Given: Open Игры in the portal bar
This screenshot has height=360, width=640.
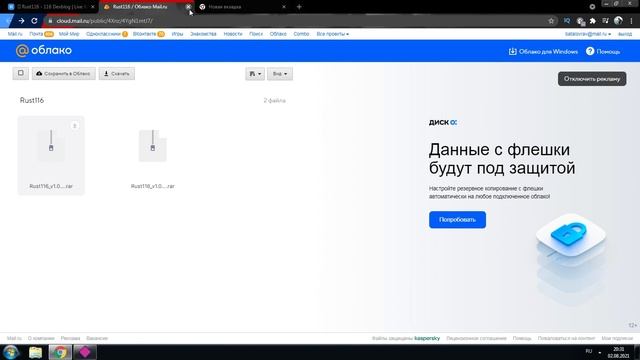Looking at the screenshot, I should click(x=177, y=34).
